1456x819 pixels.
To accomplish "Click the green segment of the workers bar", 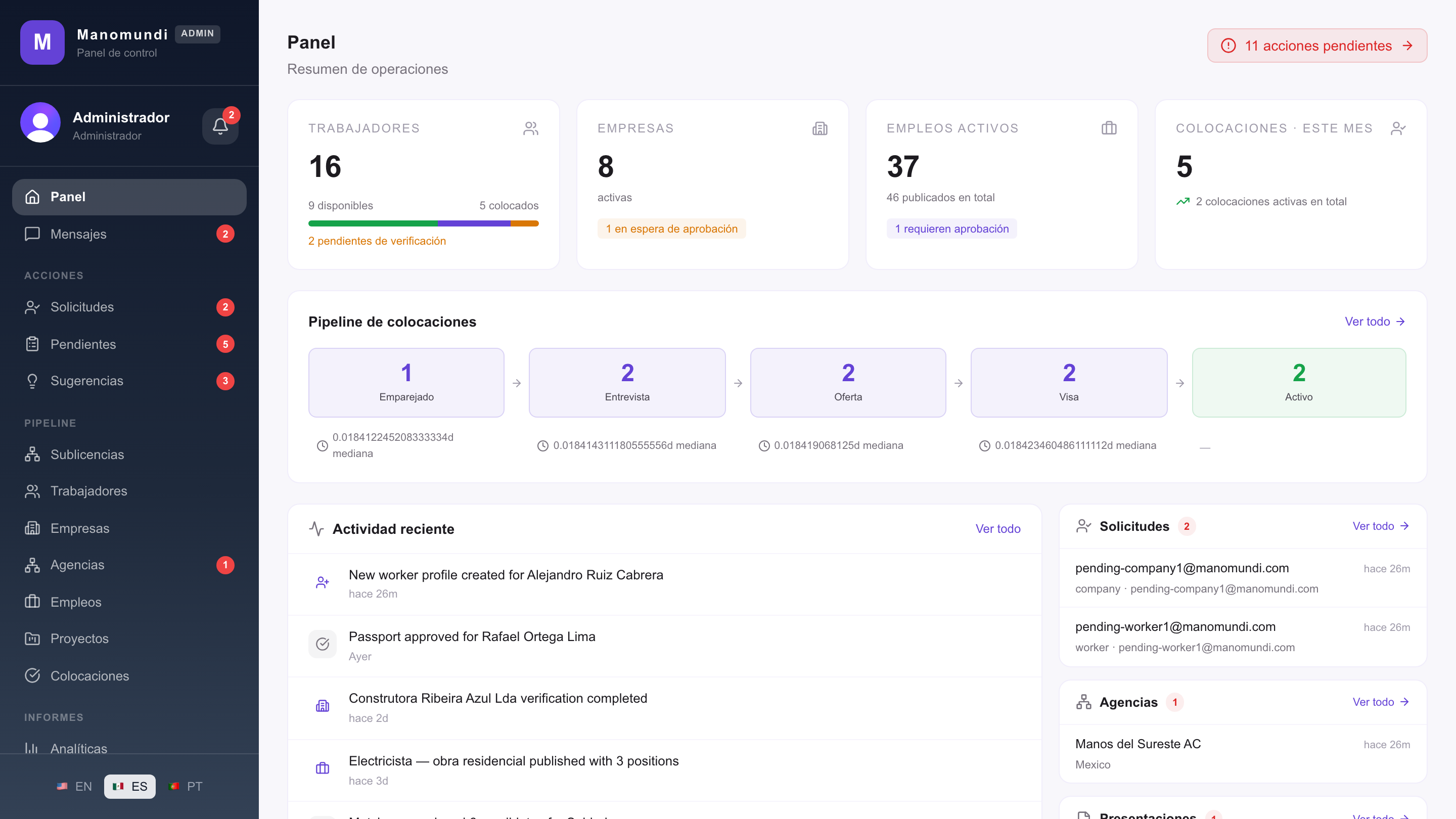I will 373,224.
